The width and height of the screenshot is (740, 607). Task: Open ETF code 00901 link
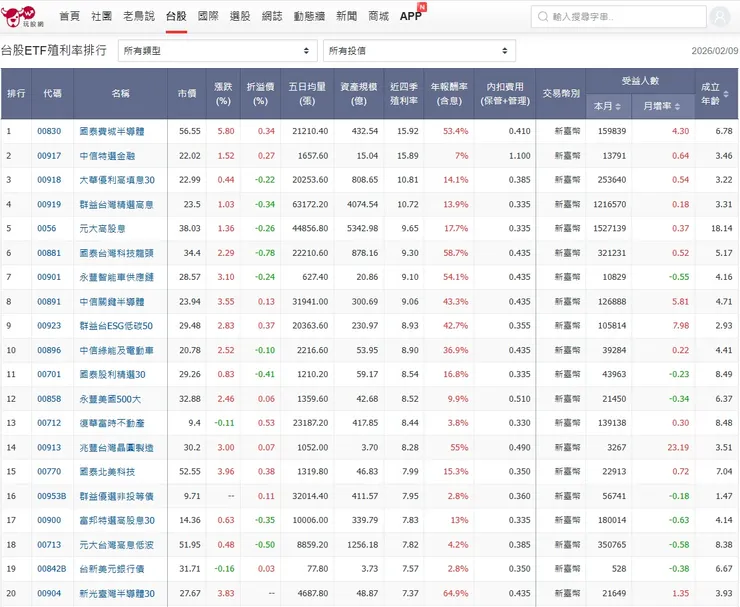click(x=49, y=277)
